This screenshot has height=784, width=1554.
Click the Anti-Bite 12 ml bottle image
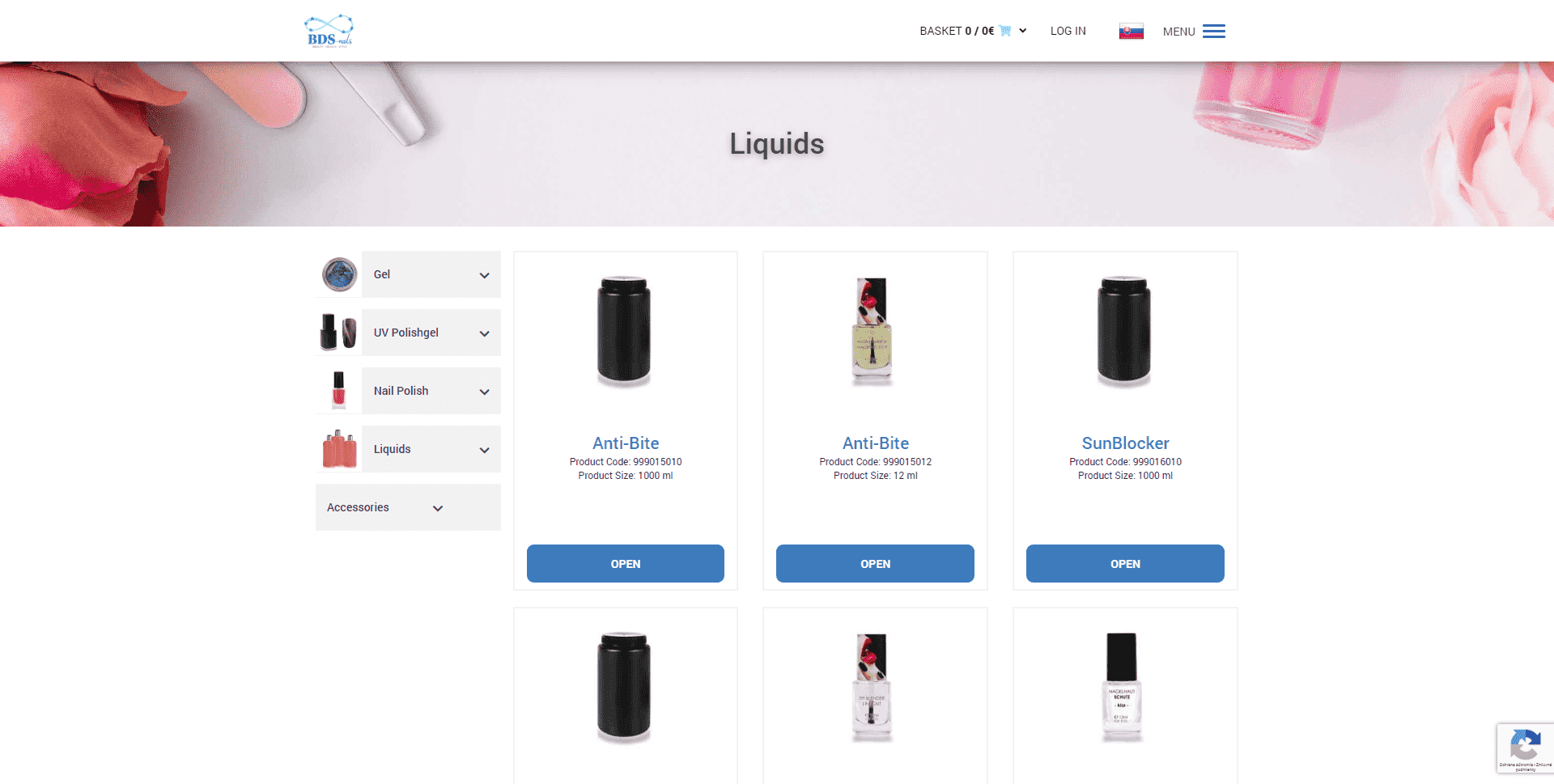(872, 332)
